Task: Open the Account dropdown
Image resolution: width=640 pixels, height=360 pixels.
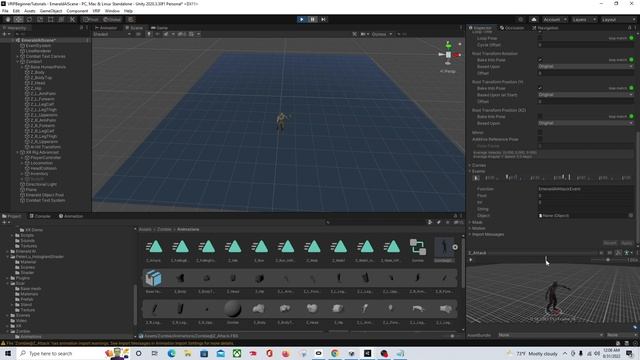Action: tap(555, 20)
